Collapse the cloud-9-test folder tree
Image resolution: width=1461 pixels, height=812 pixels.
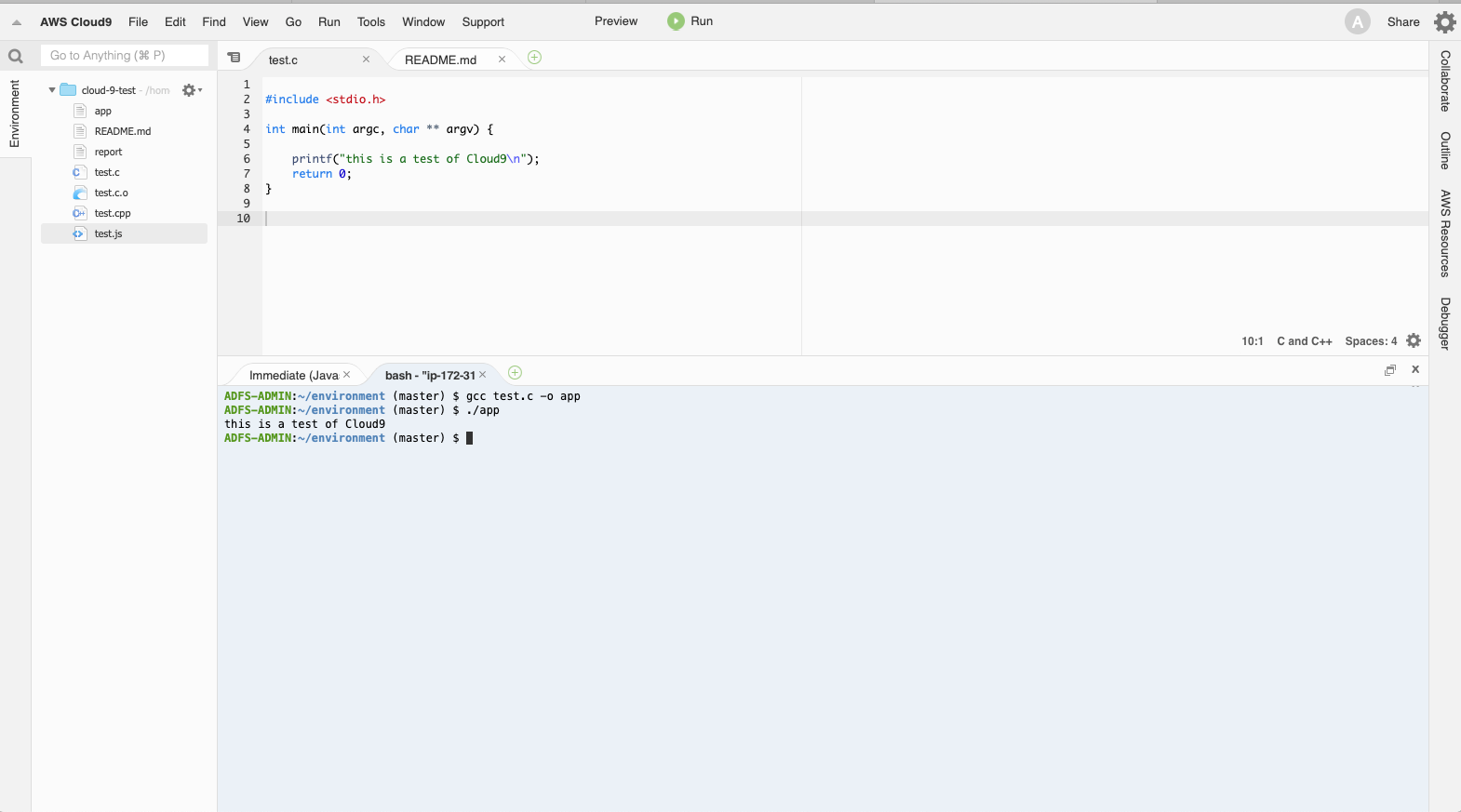(52, 90)
